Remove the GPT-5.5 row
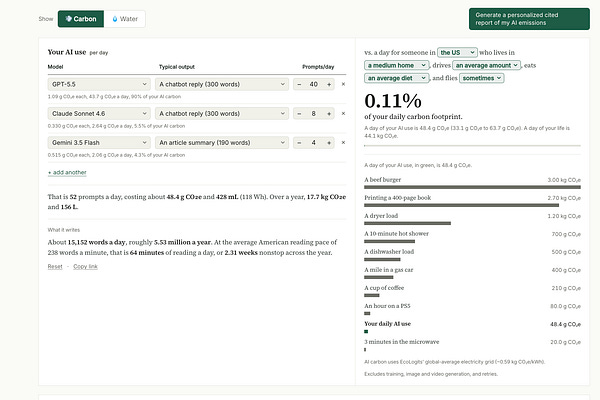Image resolution: width=600 pixels, height=400 pixels. pyautogui.click(x=343, y=84)
